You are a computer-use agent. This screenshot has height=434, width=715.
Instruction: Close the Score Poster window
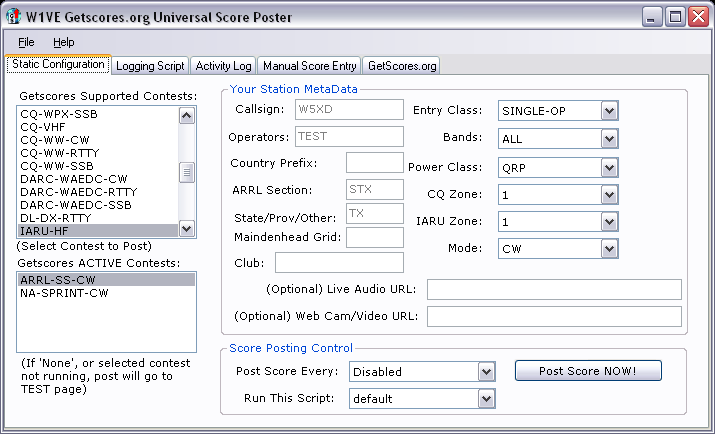699,17
